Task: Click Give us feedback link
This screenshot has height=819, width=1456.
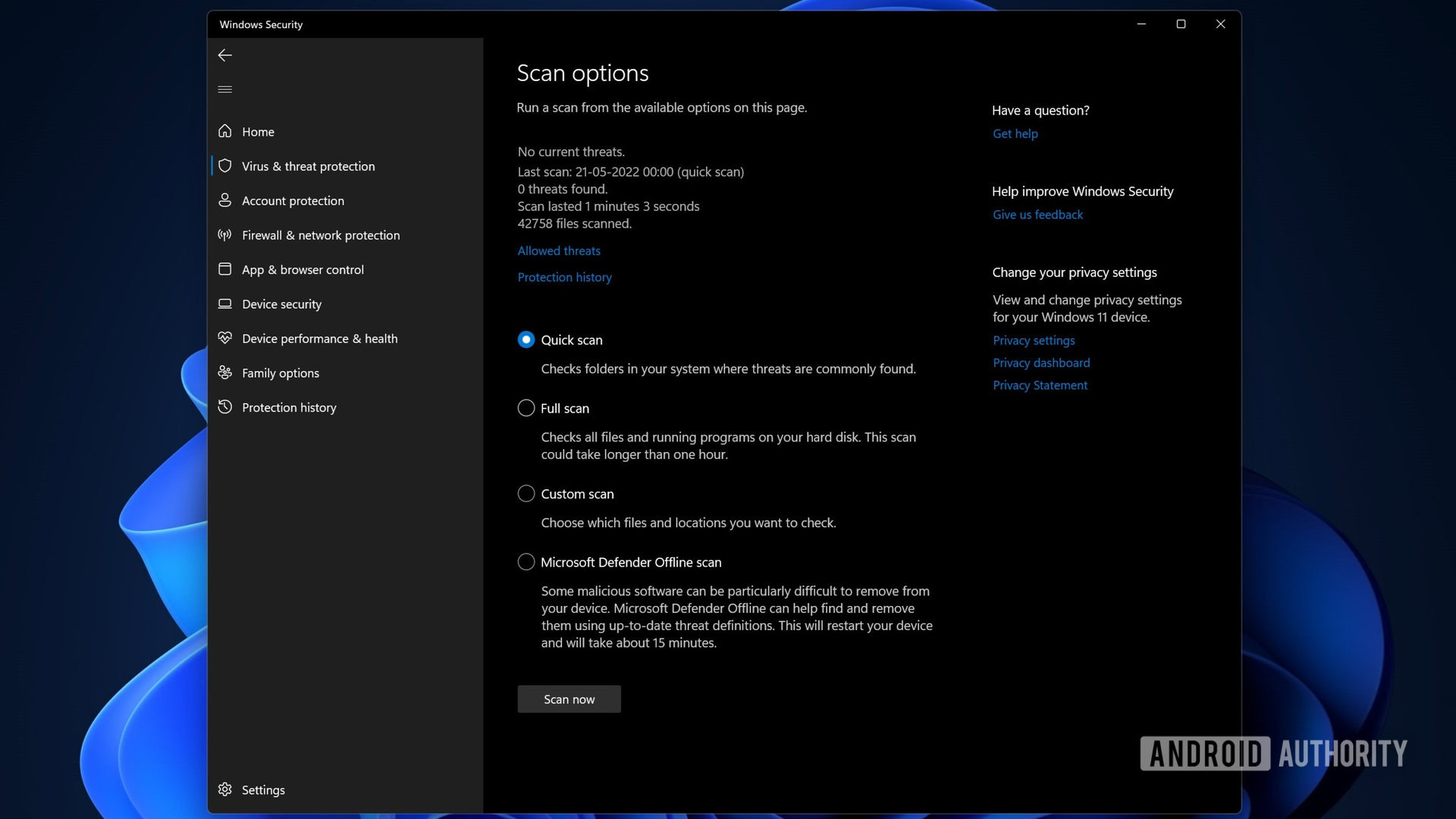Action: pyautogui.click(x=1037, y=215)
